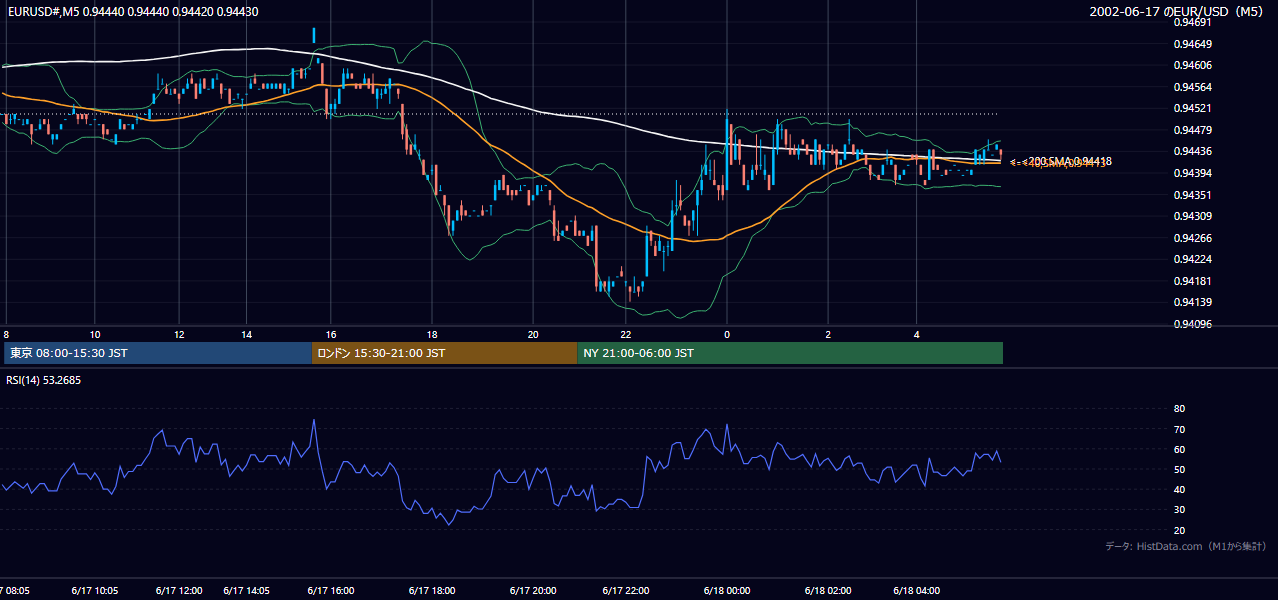Click price axis label 0.94606

(1193, 65)
